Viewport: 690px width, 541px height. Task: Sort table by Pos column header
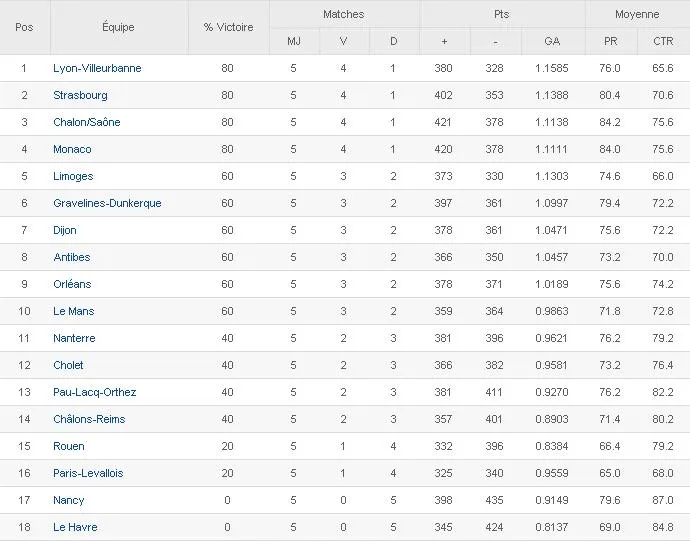click(24, 27)
